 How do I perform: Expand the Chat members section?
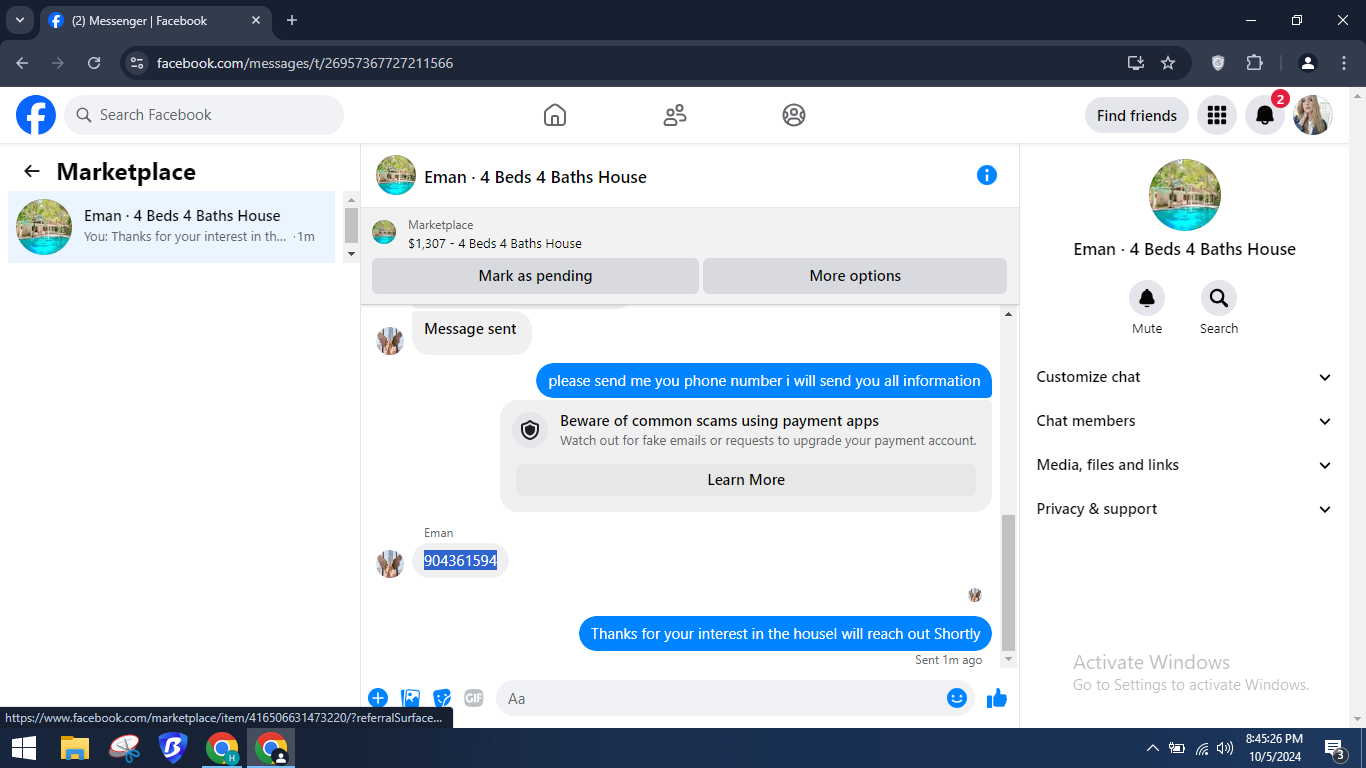click(x=1184, y=421)
